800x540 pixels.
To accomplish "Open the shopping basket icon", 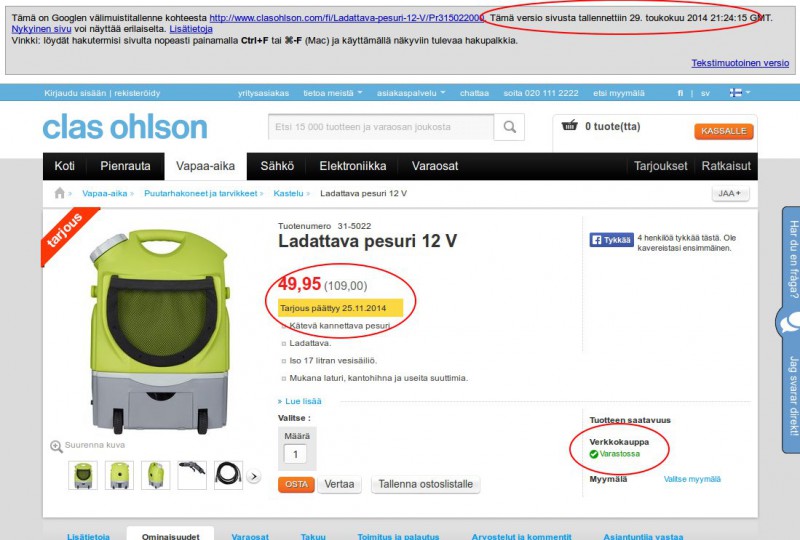I will (569, 125).
